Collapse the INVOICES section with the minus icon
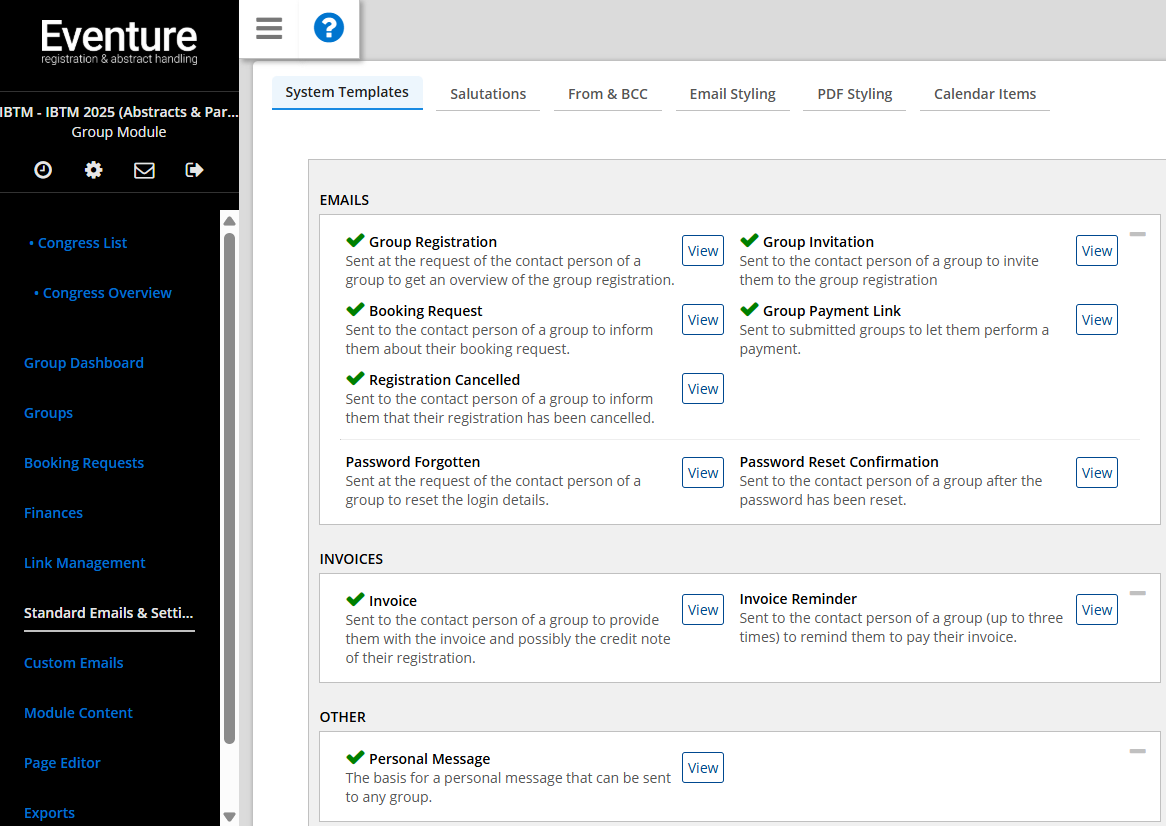The height and width of the screenshot is (826, 1166). click(1138, 593)
